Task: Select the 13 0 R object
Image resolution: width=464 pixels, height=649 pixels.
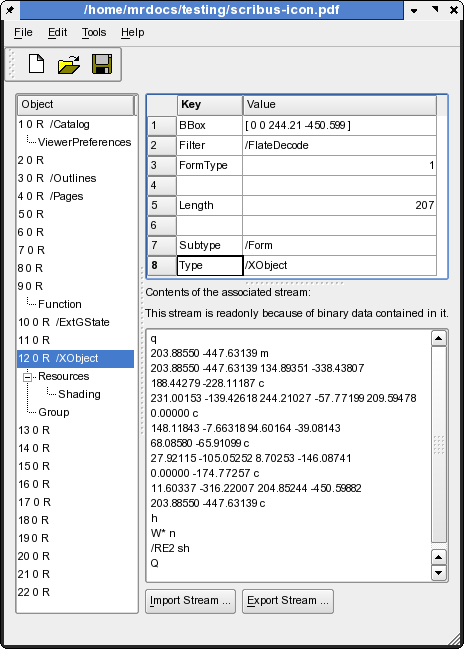Action: [34, 430]
